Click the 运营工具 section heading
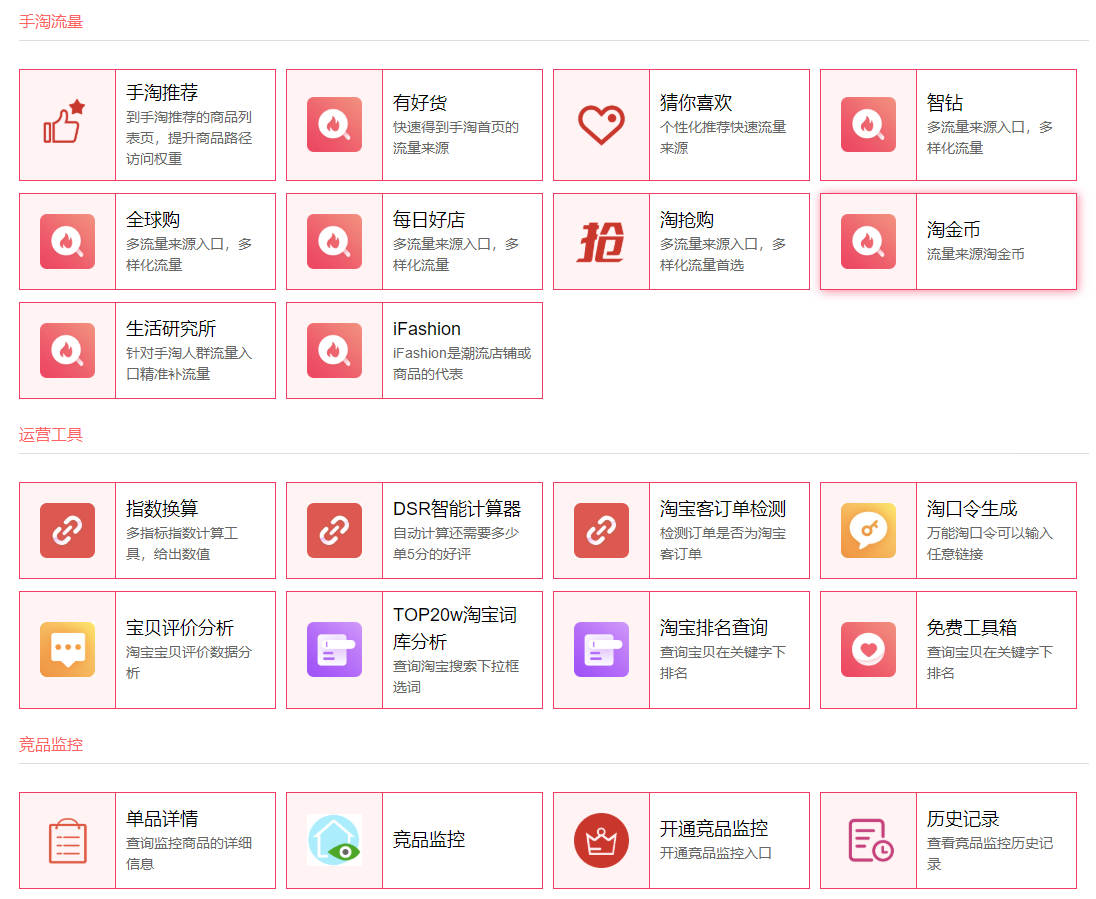1096x899 pixels. coord(51,435)
